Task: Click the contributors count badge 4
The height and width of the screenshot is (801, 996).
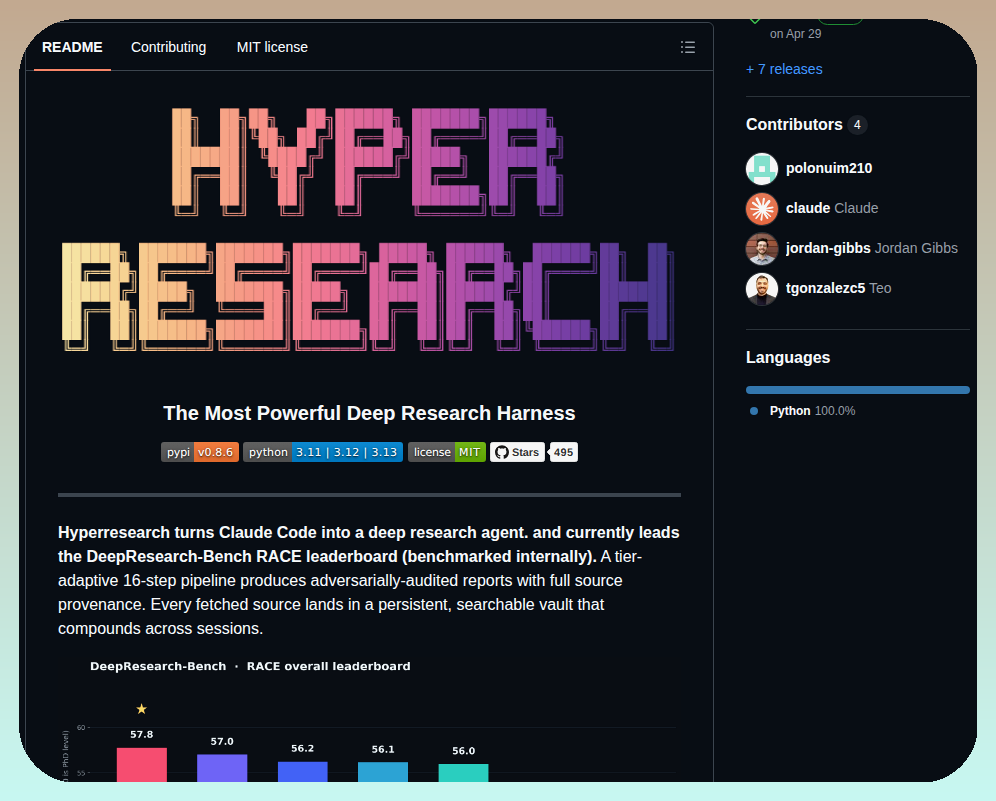Action: [x=857, y=125]
